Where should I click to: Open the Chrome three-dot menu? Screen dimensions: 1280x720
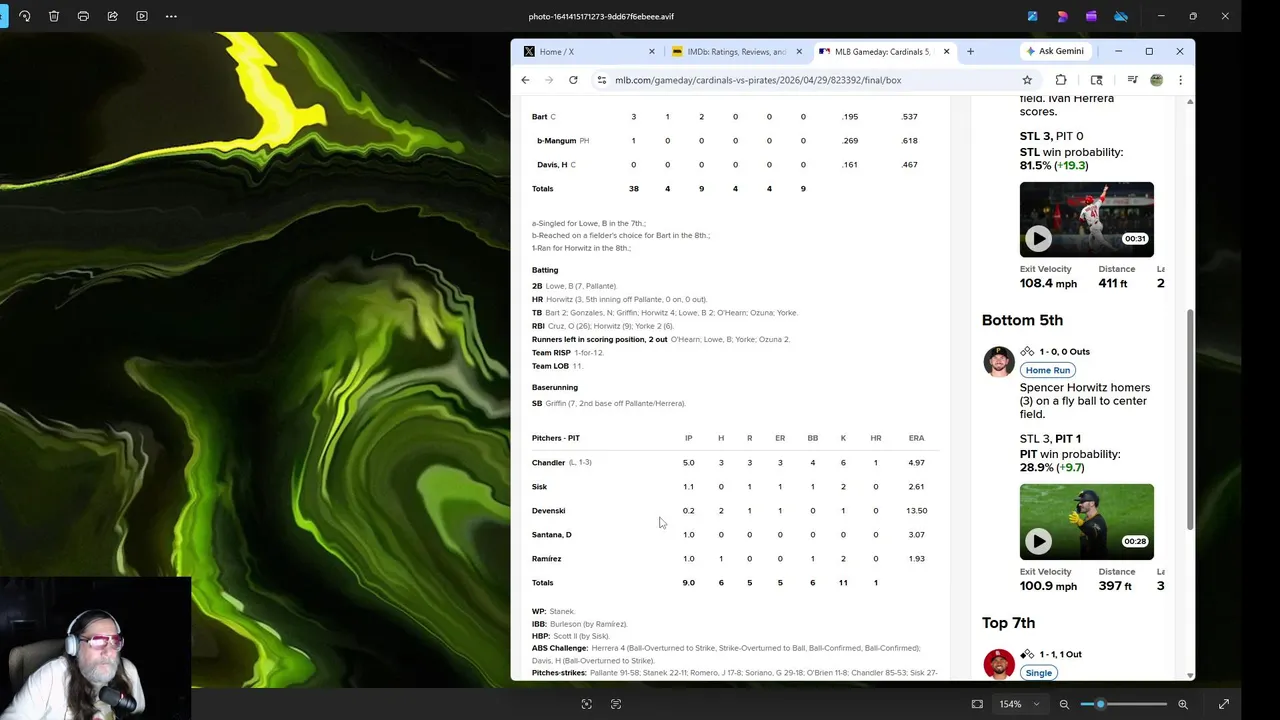(x=1180, y=80)
